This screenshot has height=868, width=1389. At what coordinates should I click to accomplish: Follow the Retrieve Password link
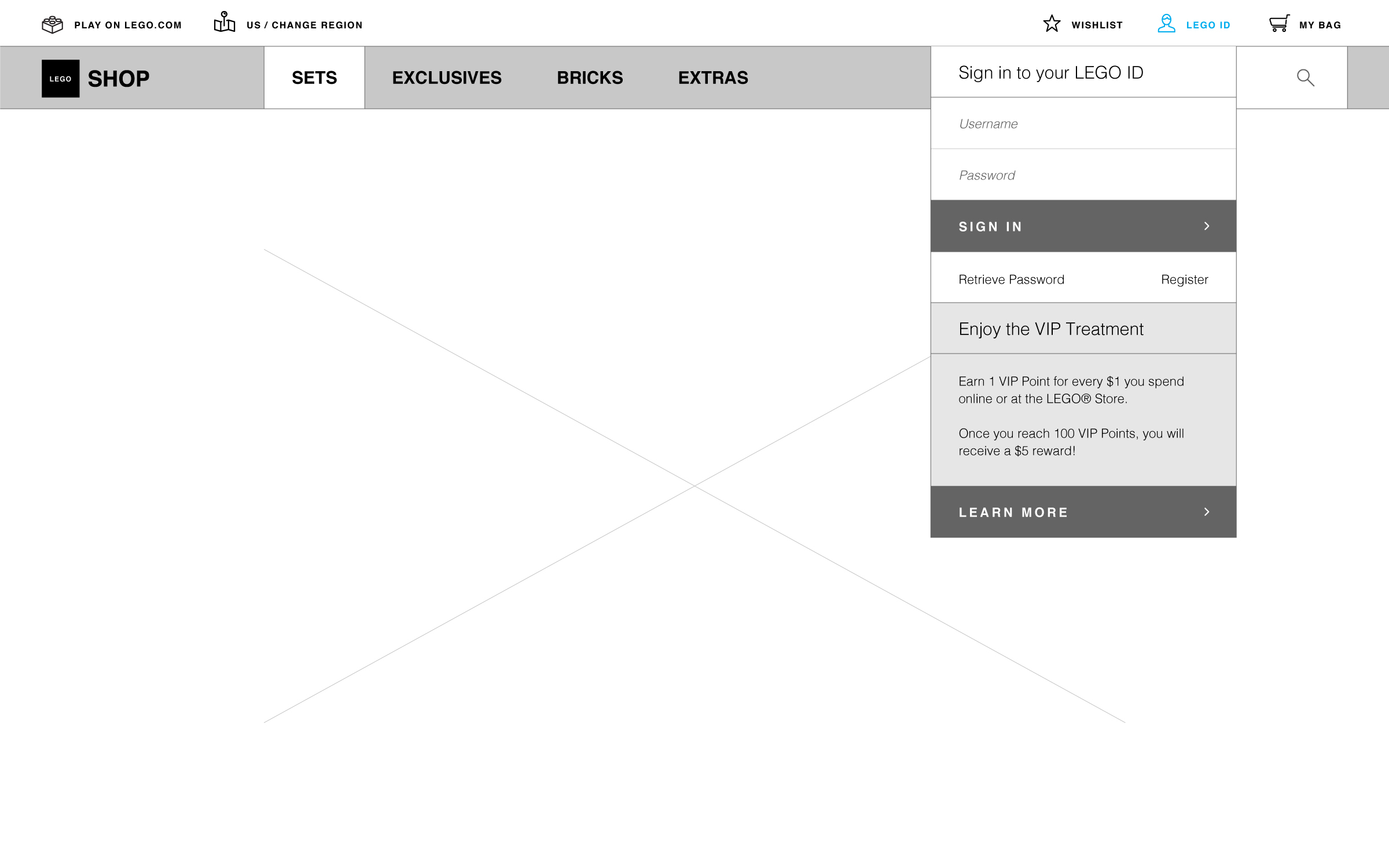1011,280
